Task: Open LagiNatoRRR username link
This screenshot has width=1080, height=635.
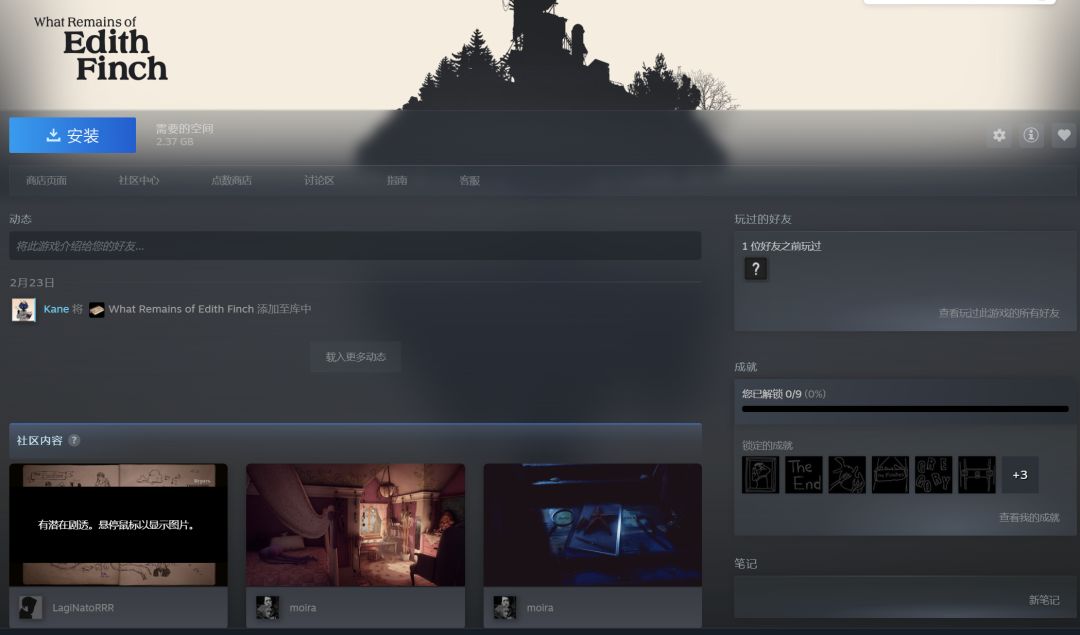Action: [x=83, y=607]
